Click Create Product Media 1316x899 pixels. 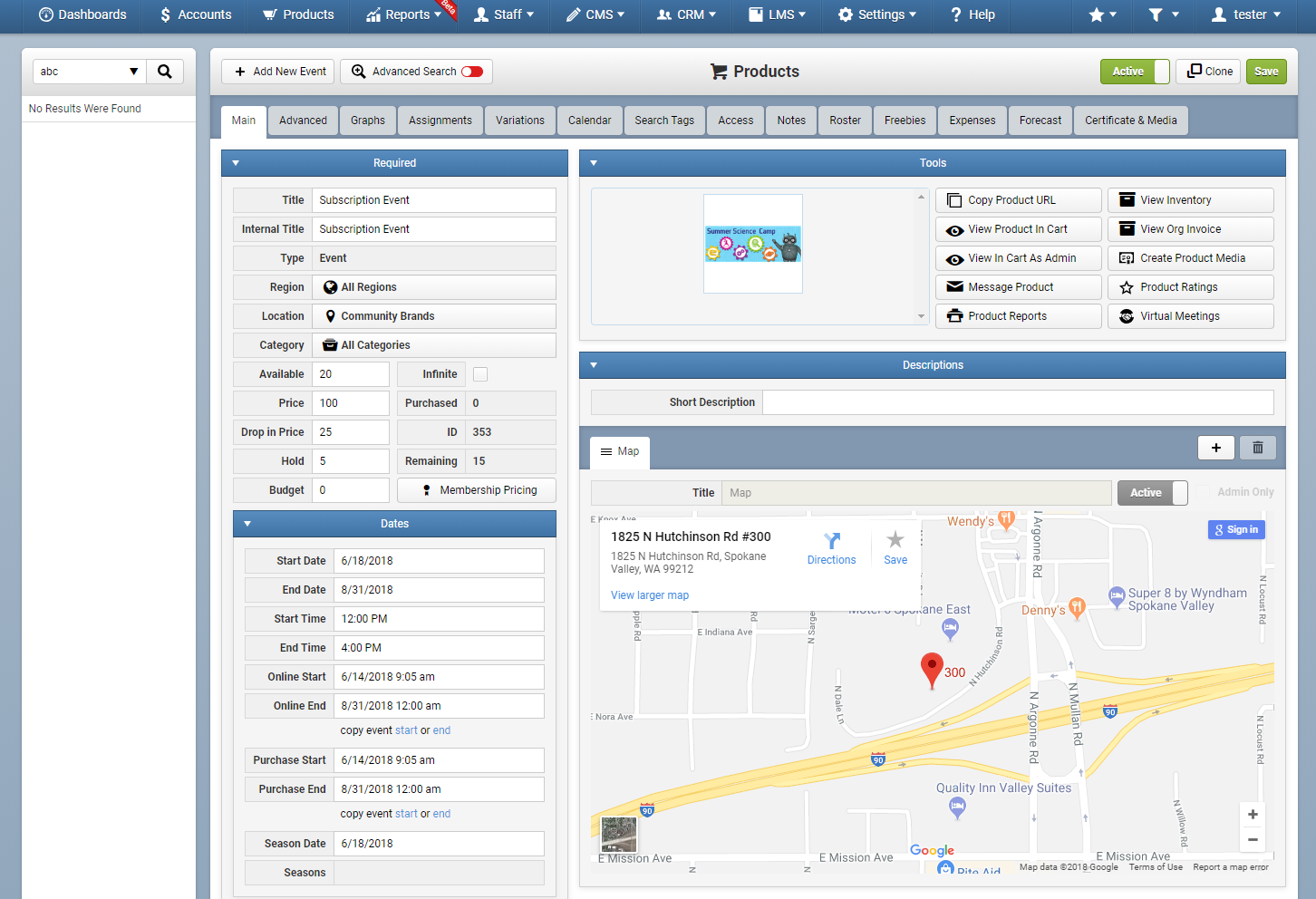pyautogui.click(x=1190, y=258)
